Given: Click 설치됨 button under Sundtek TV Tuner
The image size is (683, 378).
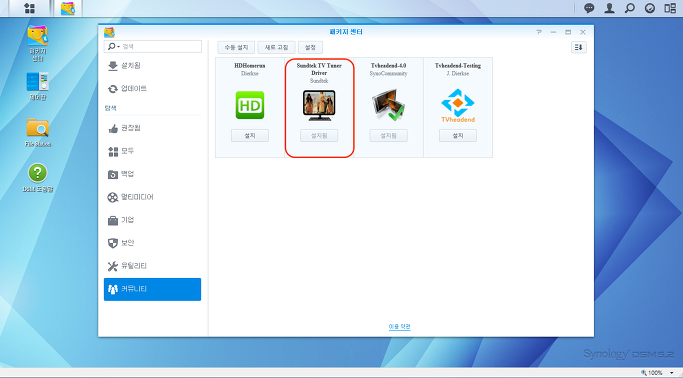Looking at the screenshot, I should pos(319,135).
